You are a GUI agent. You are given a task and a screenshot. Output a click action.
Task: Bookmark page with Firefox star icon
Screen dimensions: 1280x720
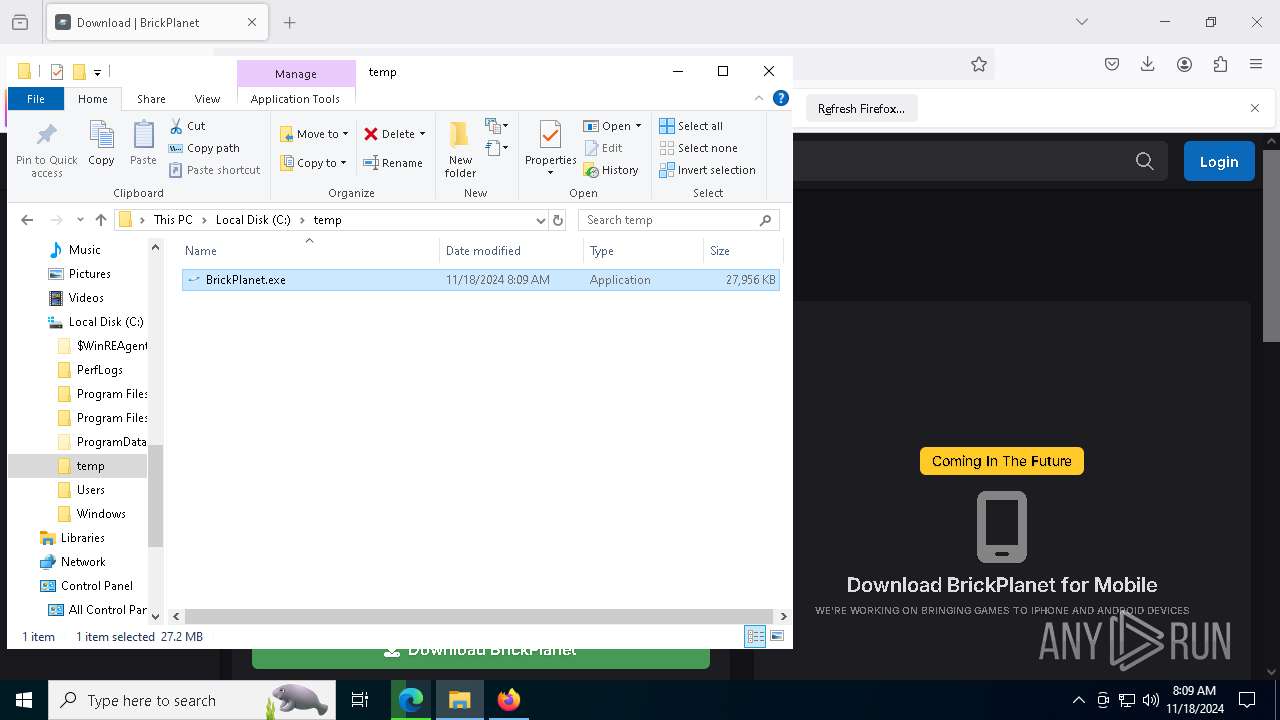pos(979,64)
